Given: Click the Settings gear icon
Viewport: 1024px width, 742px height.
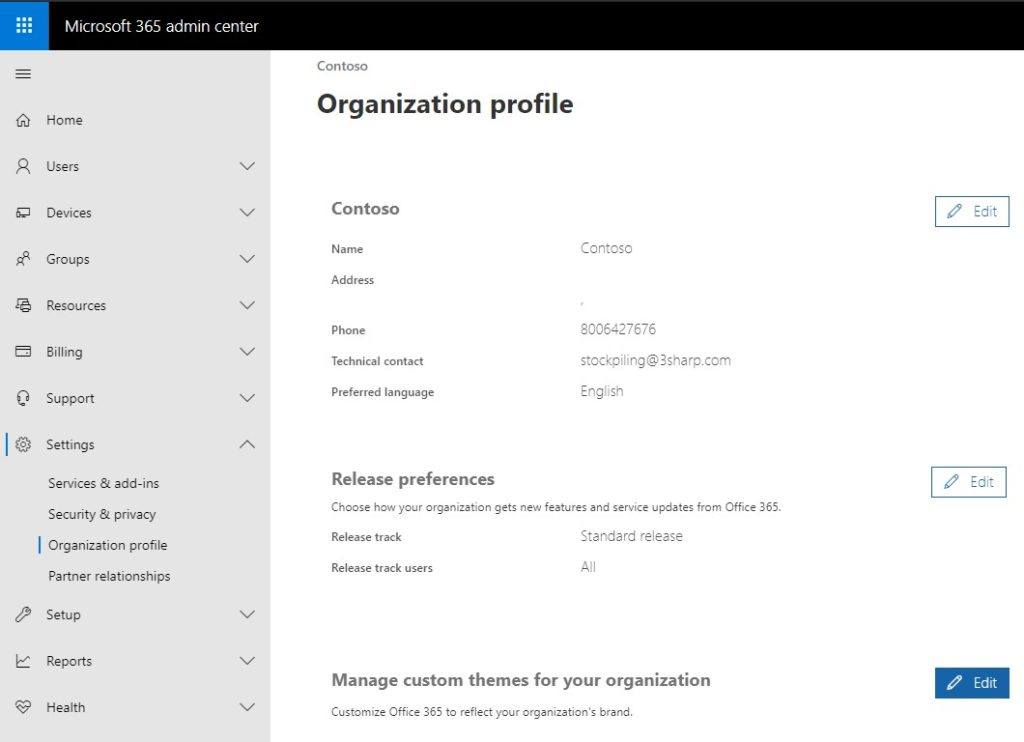Looking at the screenshot, I should 23,445.
